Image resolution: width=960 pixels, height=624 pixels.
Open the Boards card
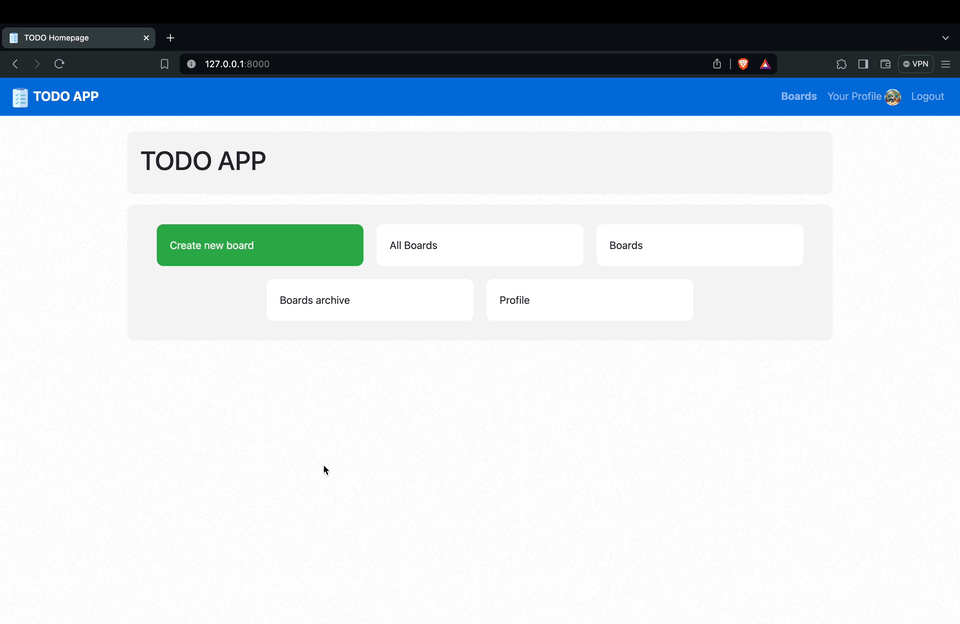(x=700, y=245)
